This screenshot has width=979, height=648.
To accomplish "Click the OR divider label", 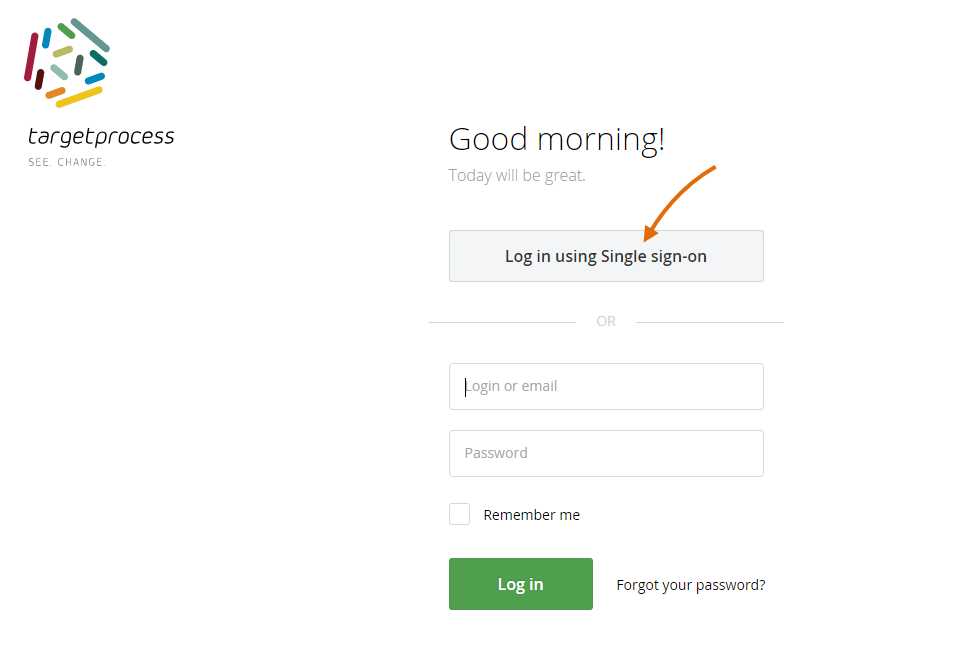I will pos(606,321).
